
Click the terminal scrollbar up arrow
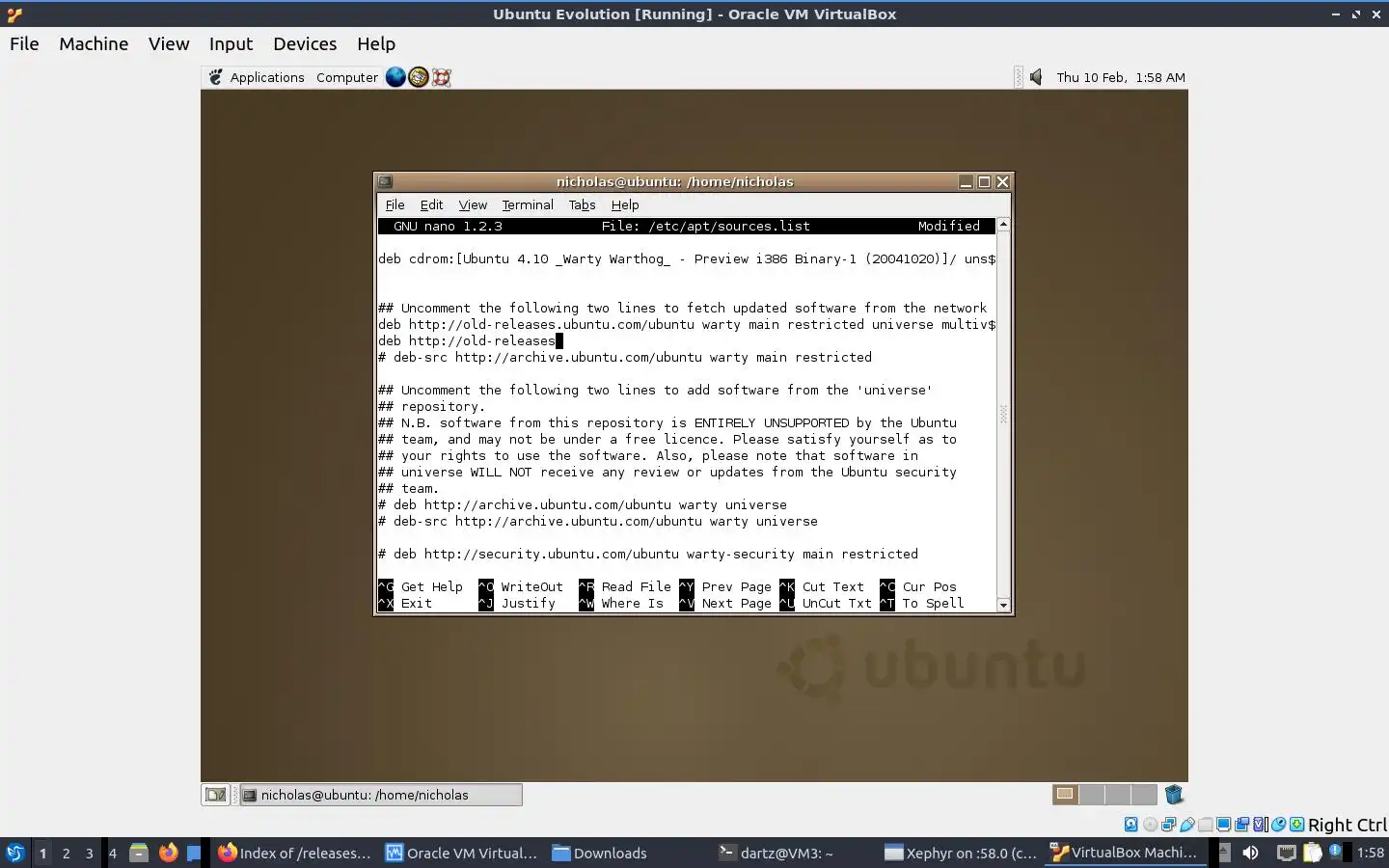click(x=1003, y=224)
